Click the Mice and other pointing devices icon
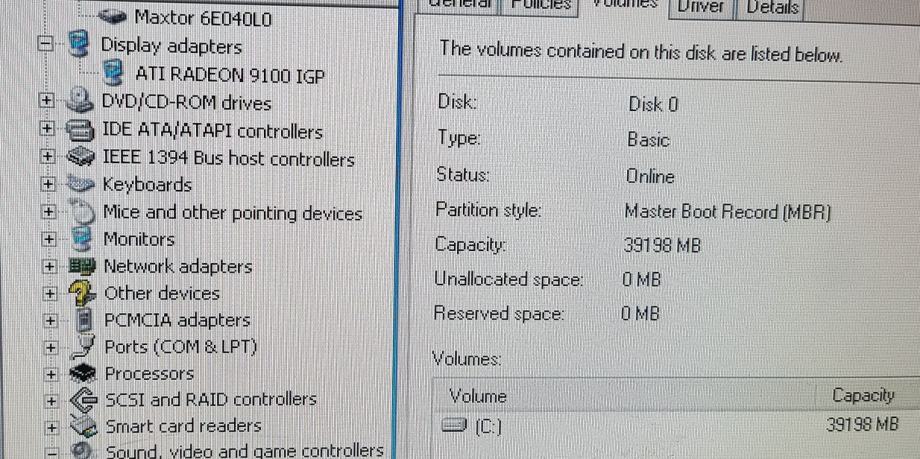 81,211
